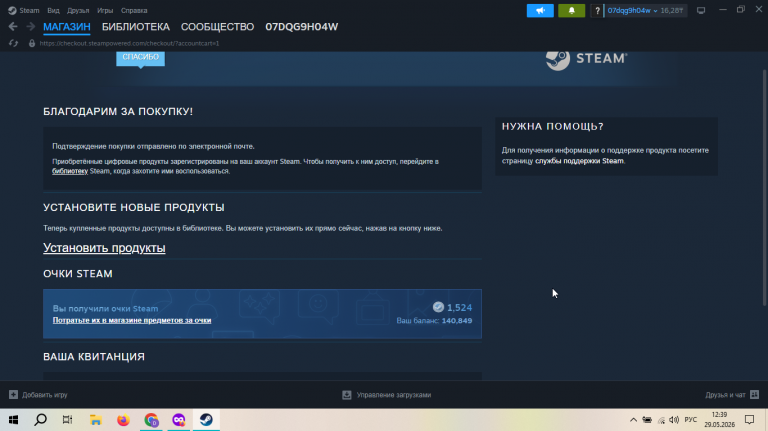Image resolution: width=768 pixels, height=431 pixels.
Task: Click the page vertical scrollbar
Action: tap(765, 188)
